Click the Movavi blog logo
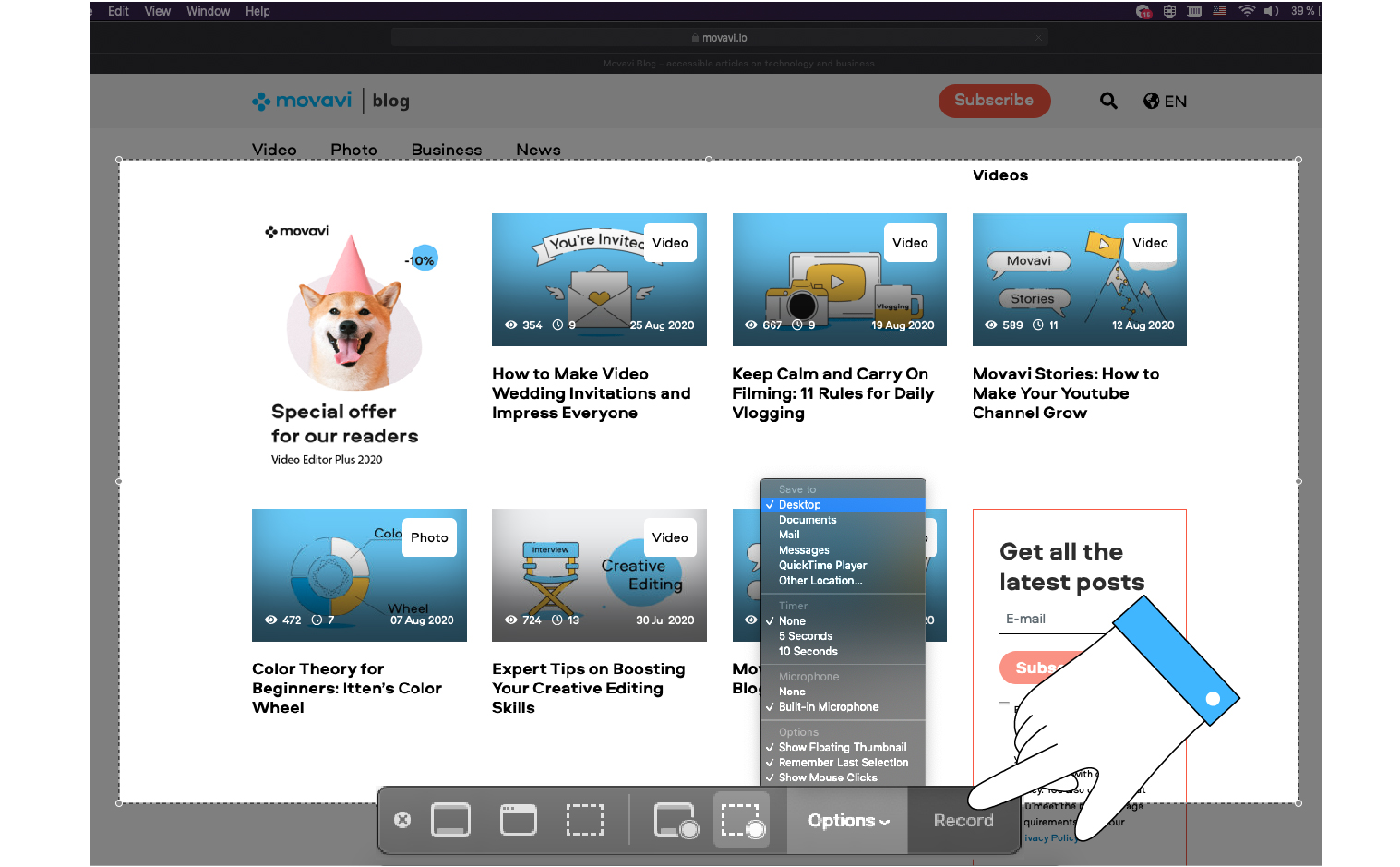The image size is (1400, 867). tap(330, 101)
